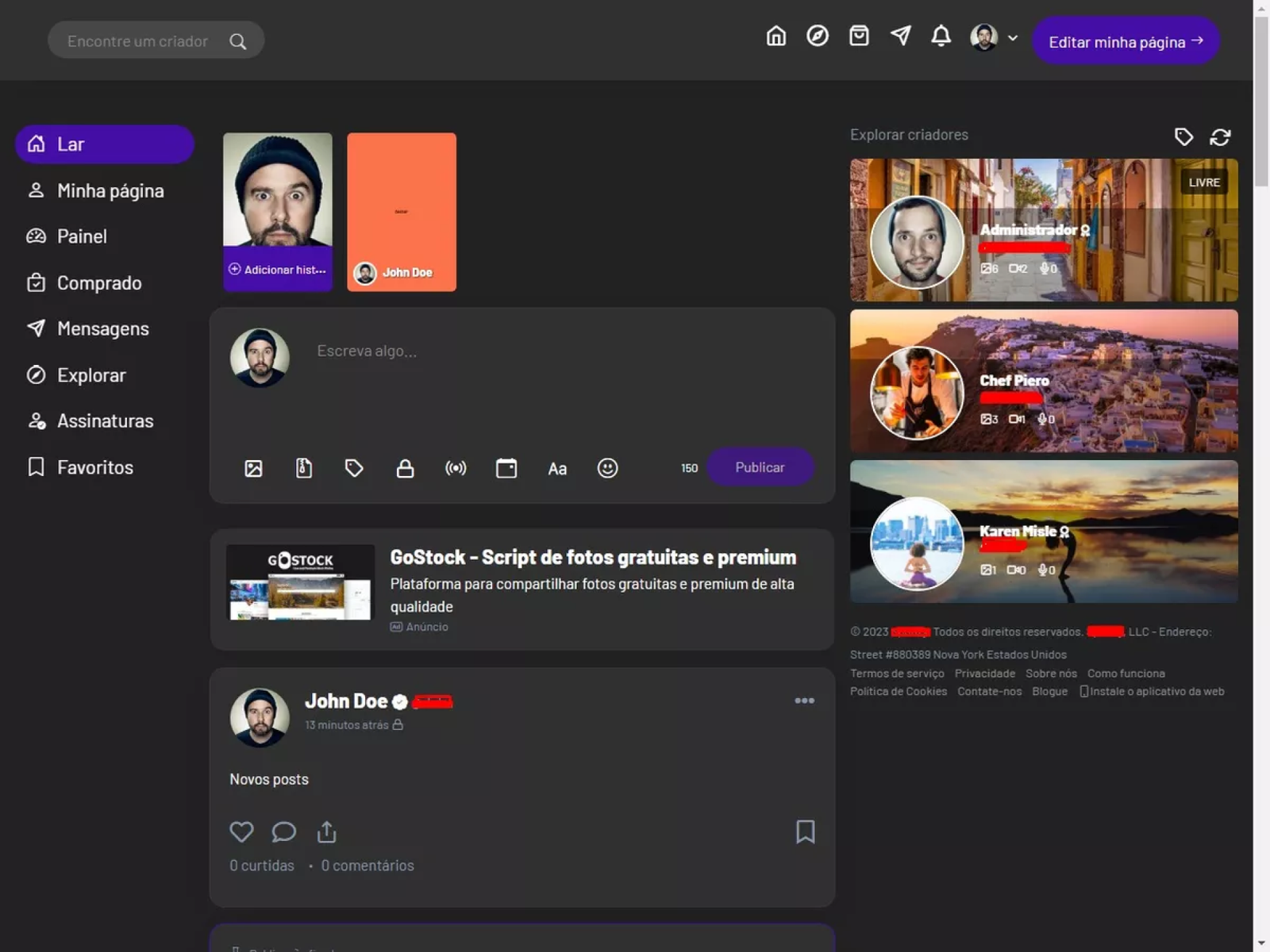Viewport: 1270px width, 952px height.
Task: Open the notifications bell
Action: (x=941, y=36)
